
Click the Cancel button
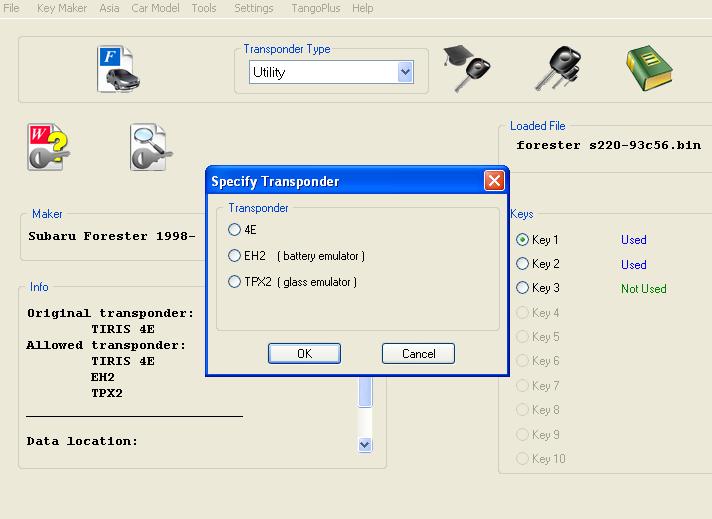point(418,353)
